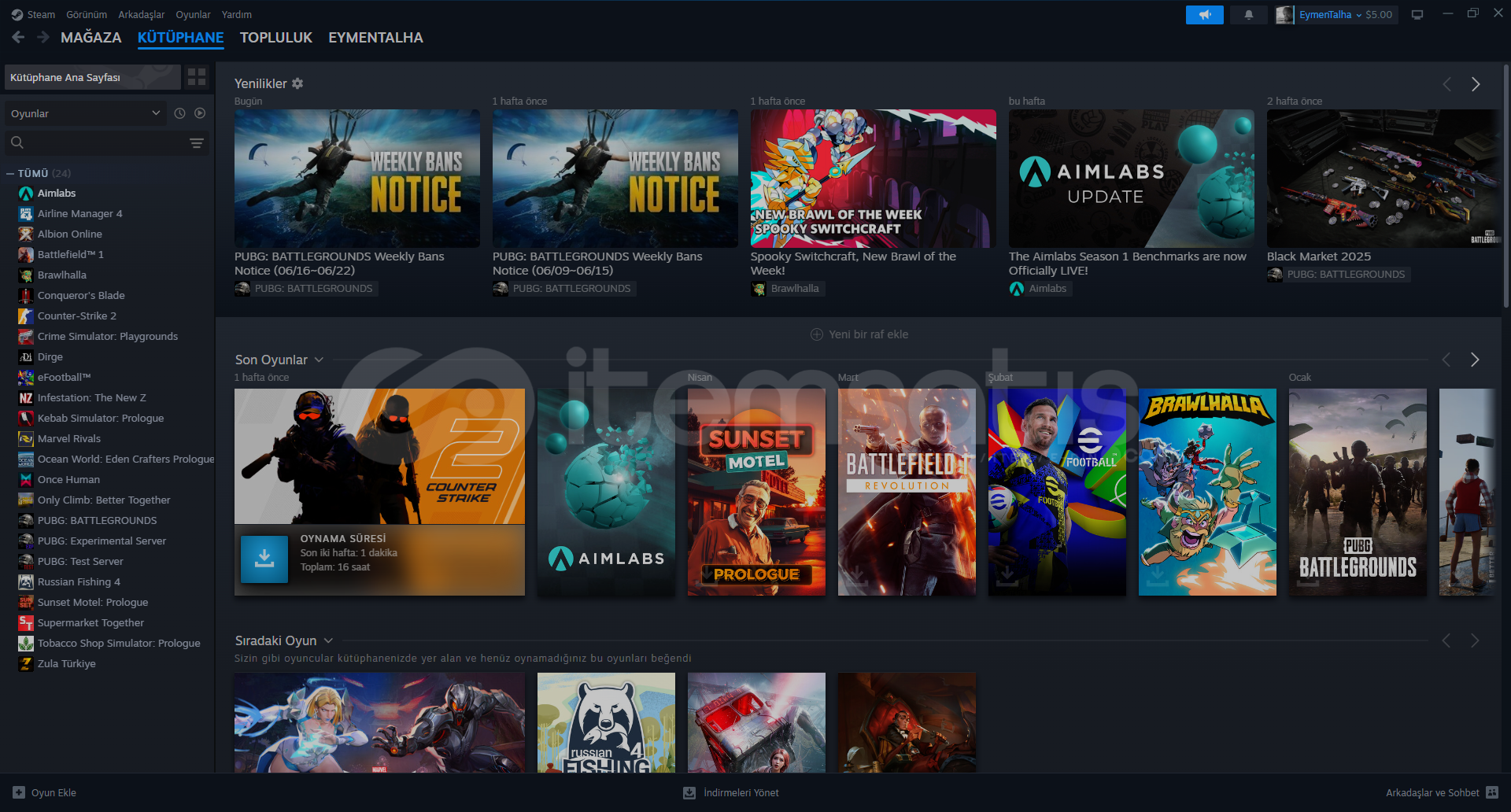Open Aimlabs cover in Son Oyunlar
This screenshot has height=812, width=1511.
606,492
